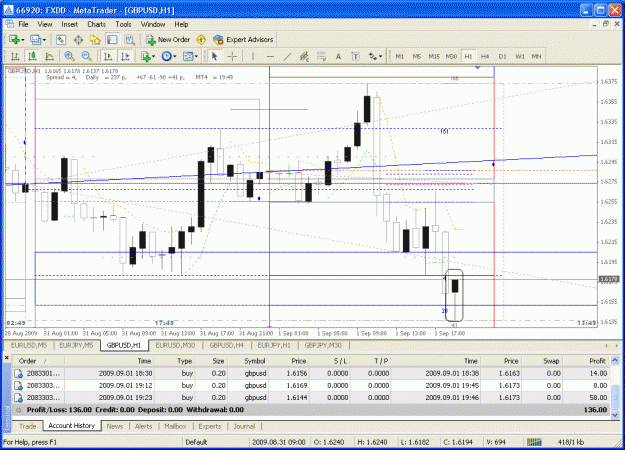Viewport: 625px width, 450px height.
Task: Switch to Line Chart display
Action: (x=49, y=57)
